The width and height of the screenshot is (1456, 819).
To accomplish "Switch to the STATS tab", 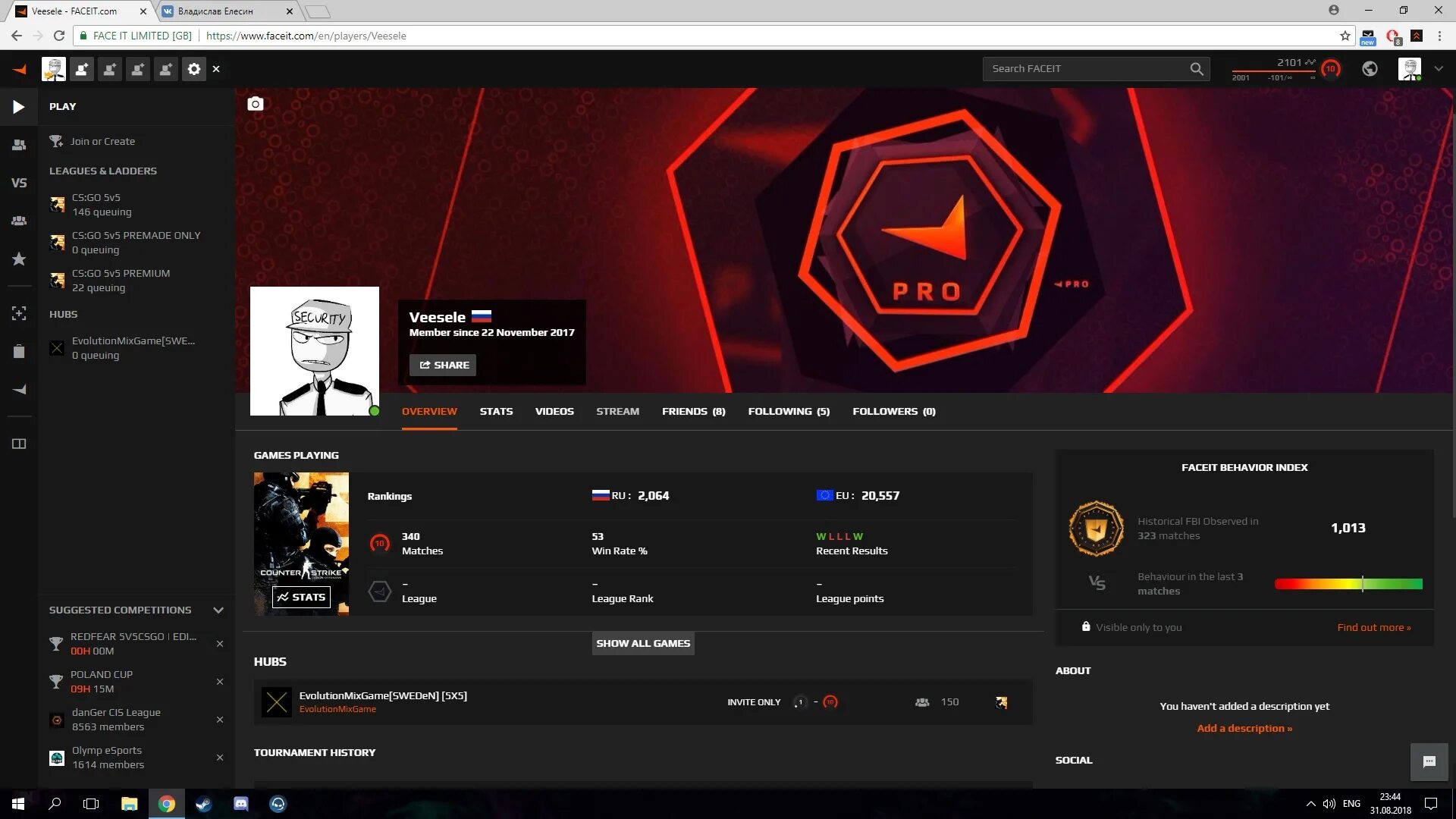I will [496, 411].
